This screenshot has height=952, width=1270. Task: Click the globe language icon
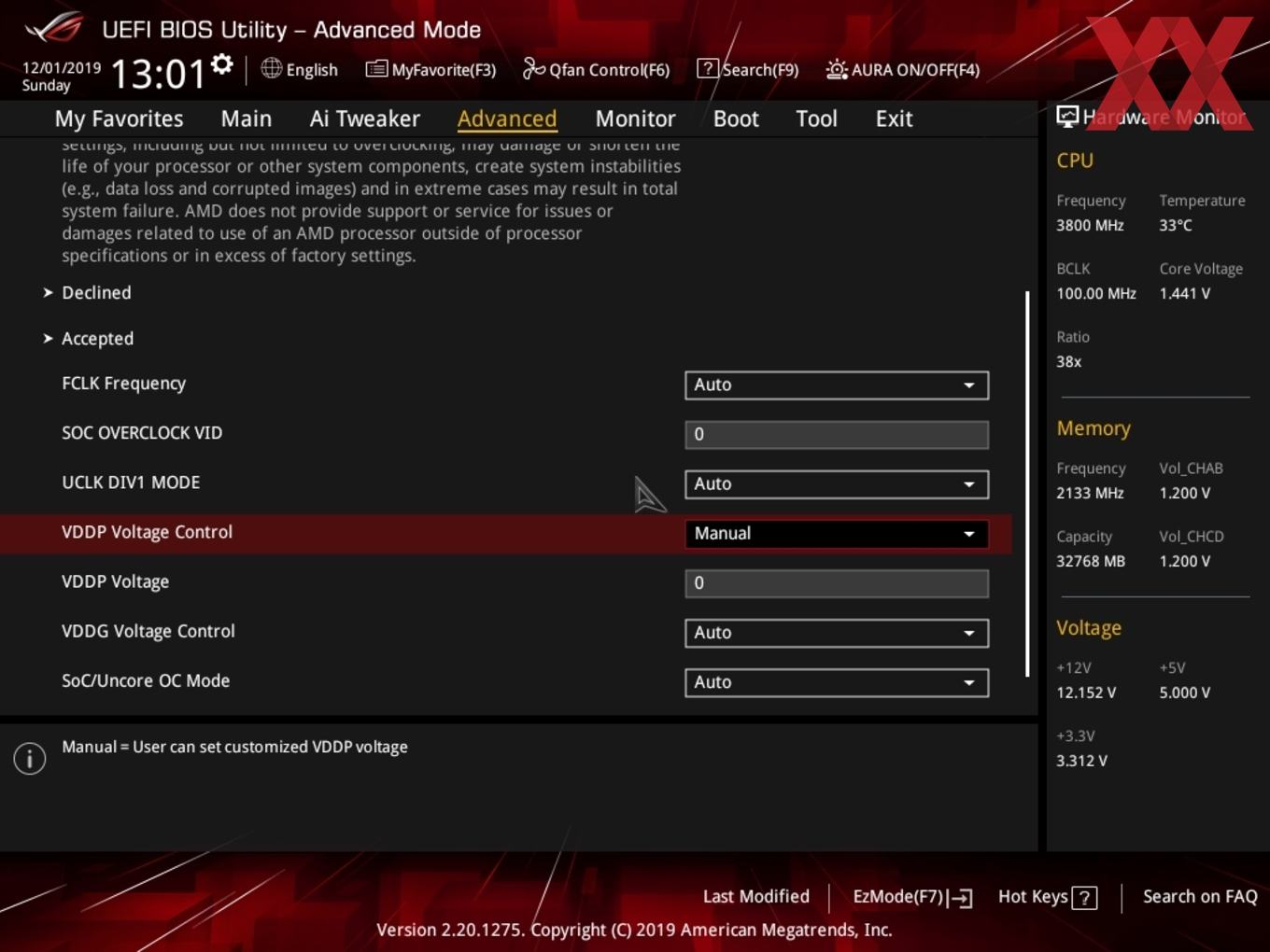point(271,68)
